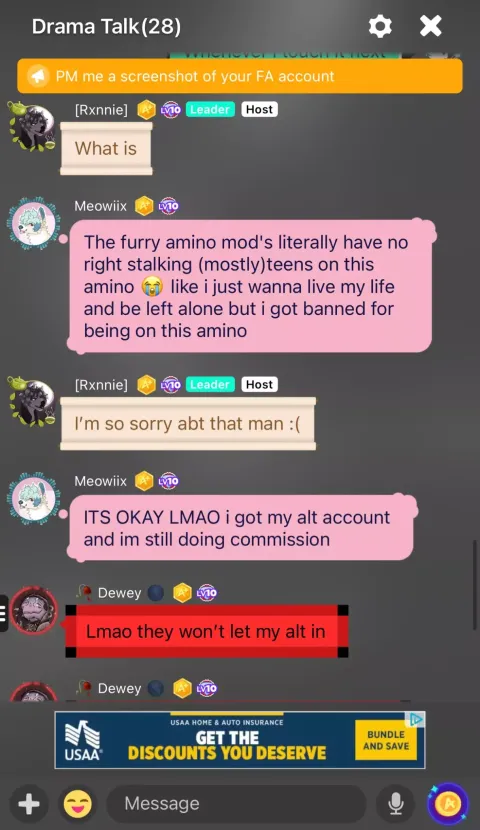Tap the Message input field
This screenshot has height=830, width=480.
pos(237,804)
